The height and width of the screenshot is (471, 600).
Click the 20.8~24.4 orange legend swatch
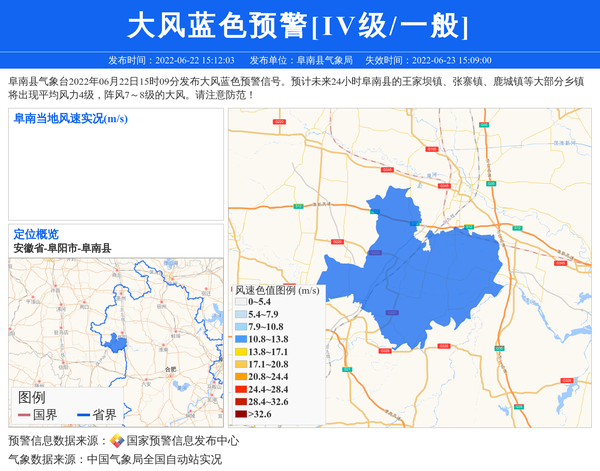pos(241,377)
